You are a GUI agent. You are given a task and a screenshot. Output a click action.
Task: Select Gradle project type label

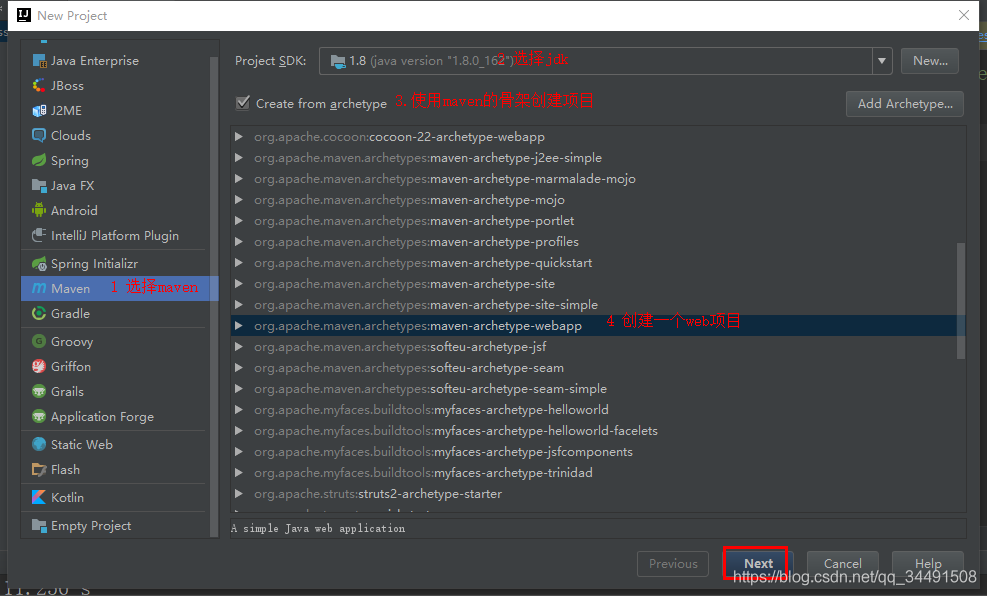[x=70, y=313]
